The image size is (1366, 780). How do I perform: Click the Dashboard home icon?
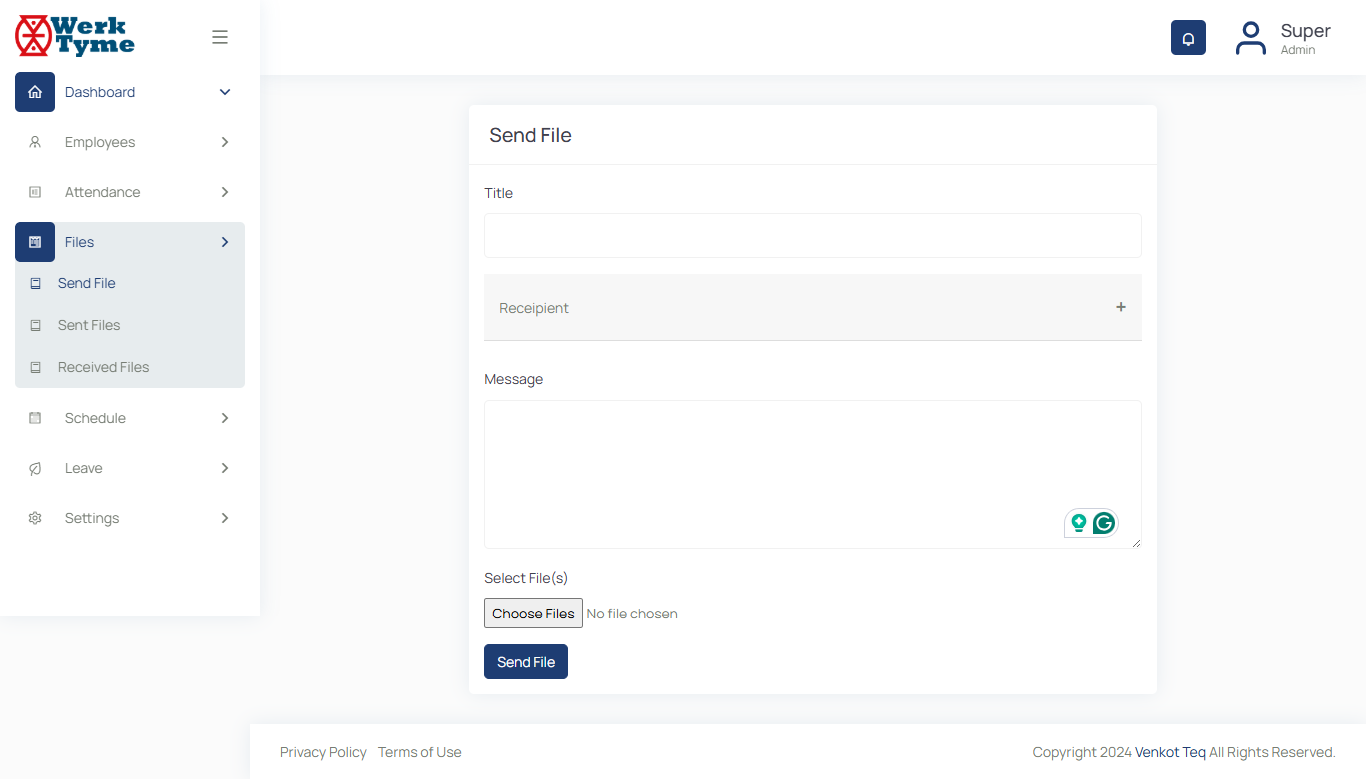tap(35, 92)
